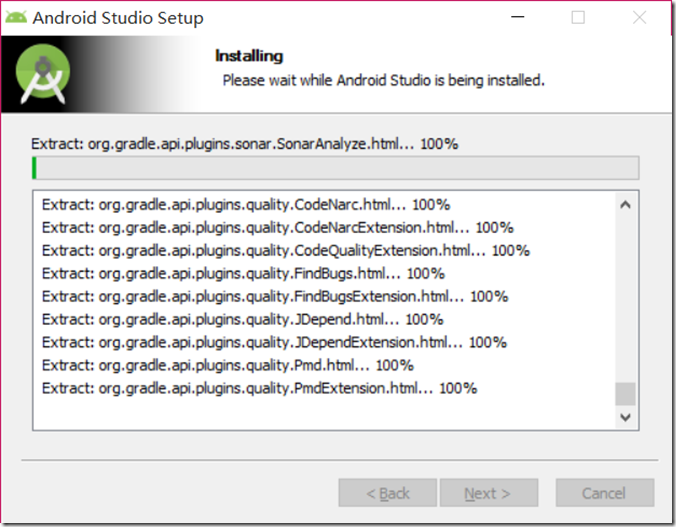Go back with the < Back button
Screen dimensions: 676x527
point(388,493)
